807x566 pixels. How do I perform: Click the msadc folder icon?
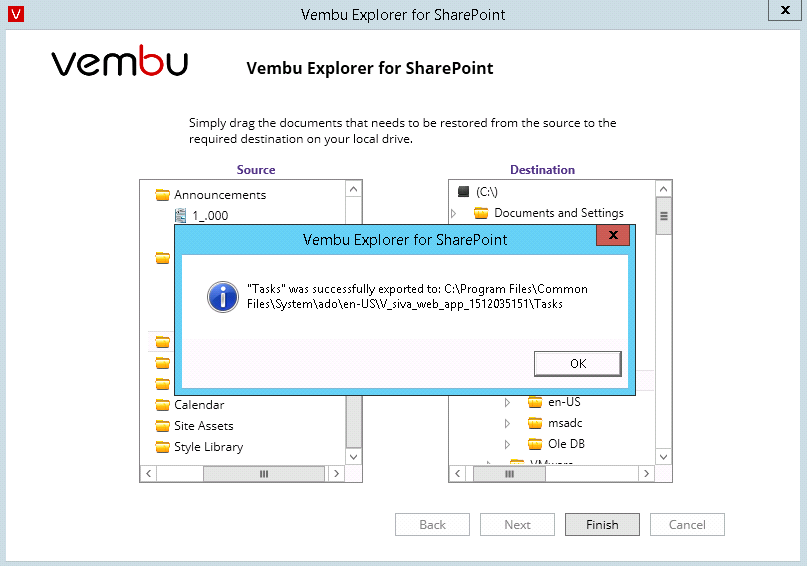pos(535,423)
